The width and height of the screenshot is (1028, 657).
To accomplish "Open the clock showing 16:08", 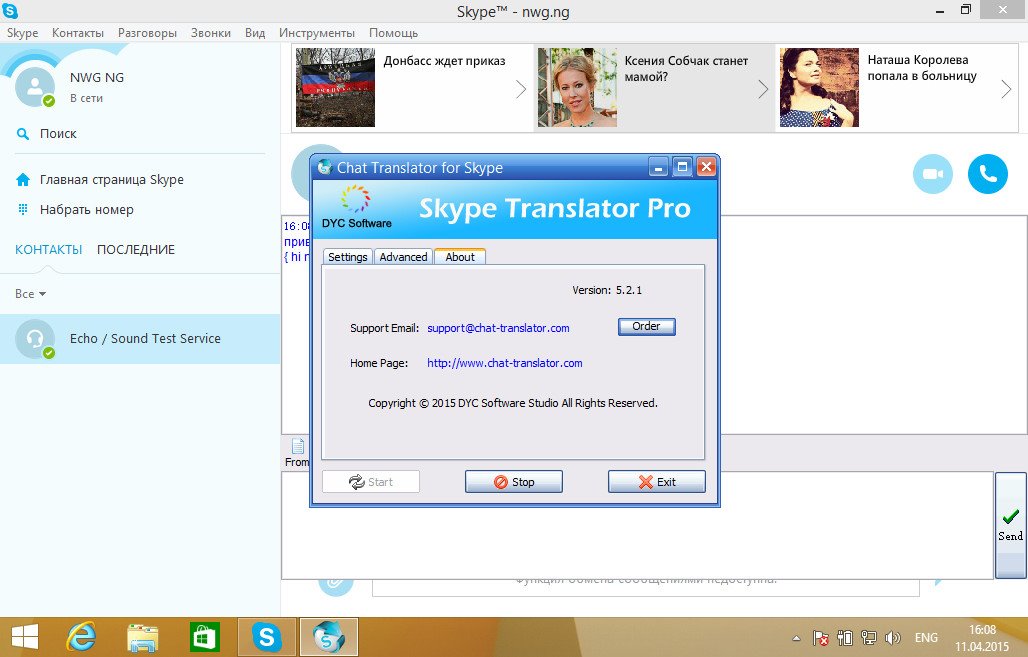I will click(x=982, y=638).
